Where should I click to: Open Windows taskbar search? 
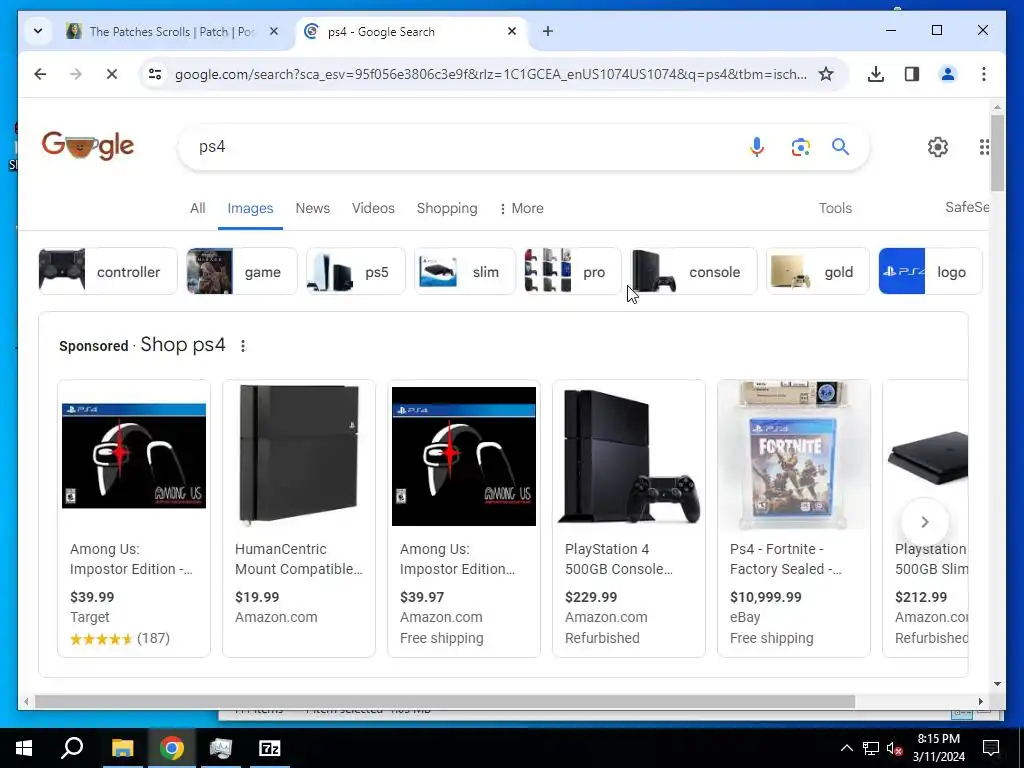(72, 748)
